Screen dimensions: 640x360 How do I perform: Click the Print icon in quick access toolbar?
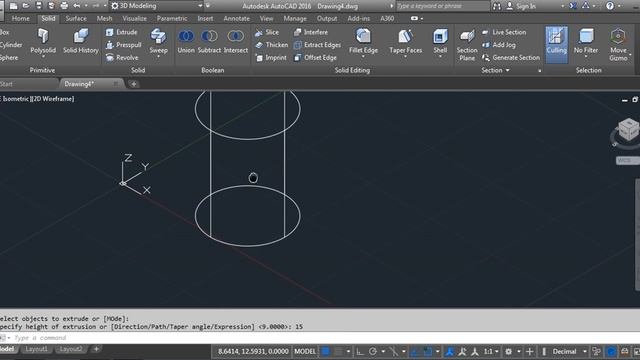pos(64,6)
